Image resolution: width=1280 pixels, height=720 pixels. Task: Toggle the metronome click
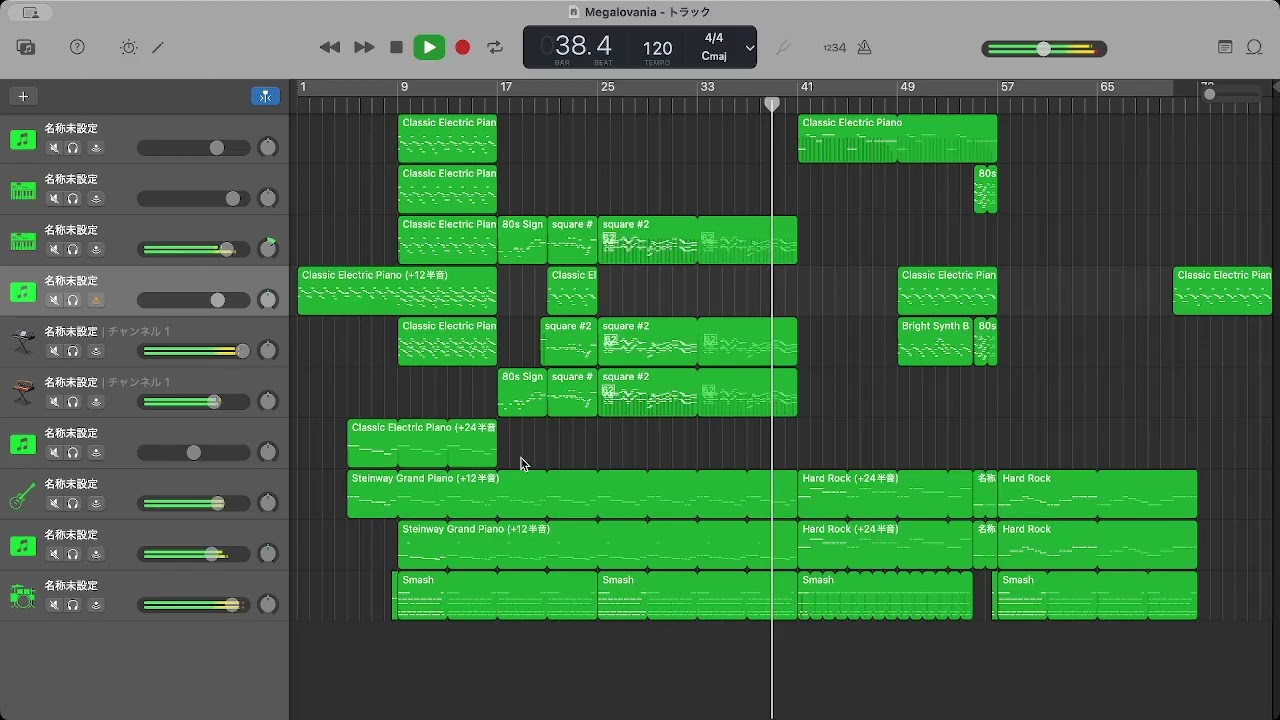click(x=864, y=47)
